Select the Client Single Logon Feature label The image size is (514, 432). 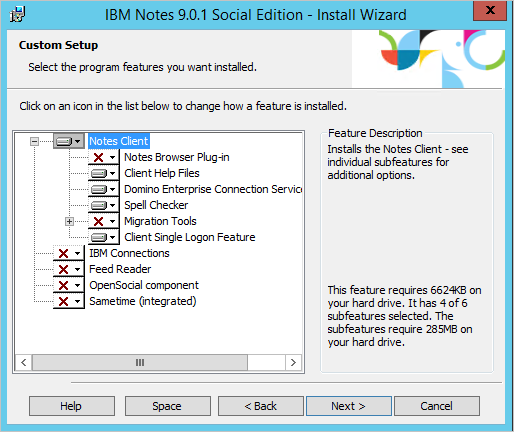(190, 237)
